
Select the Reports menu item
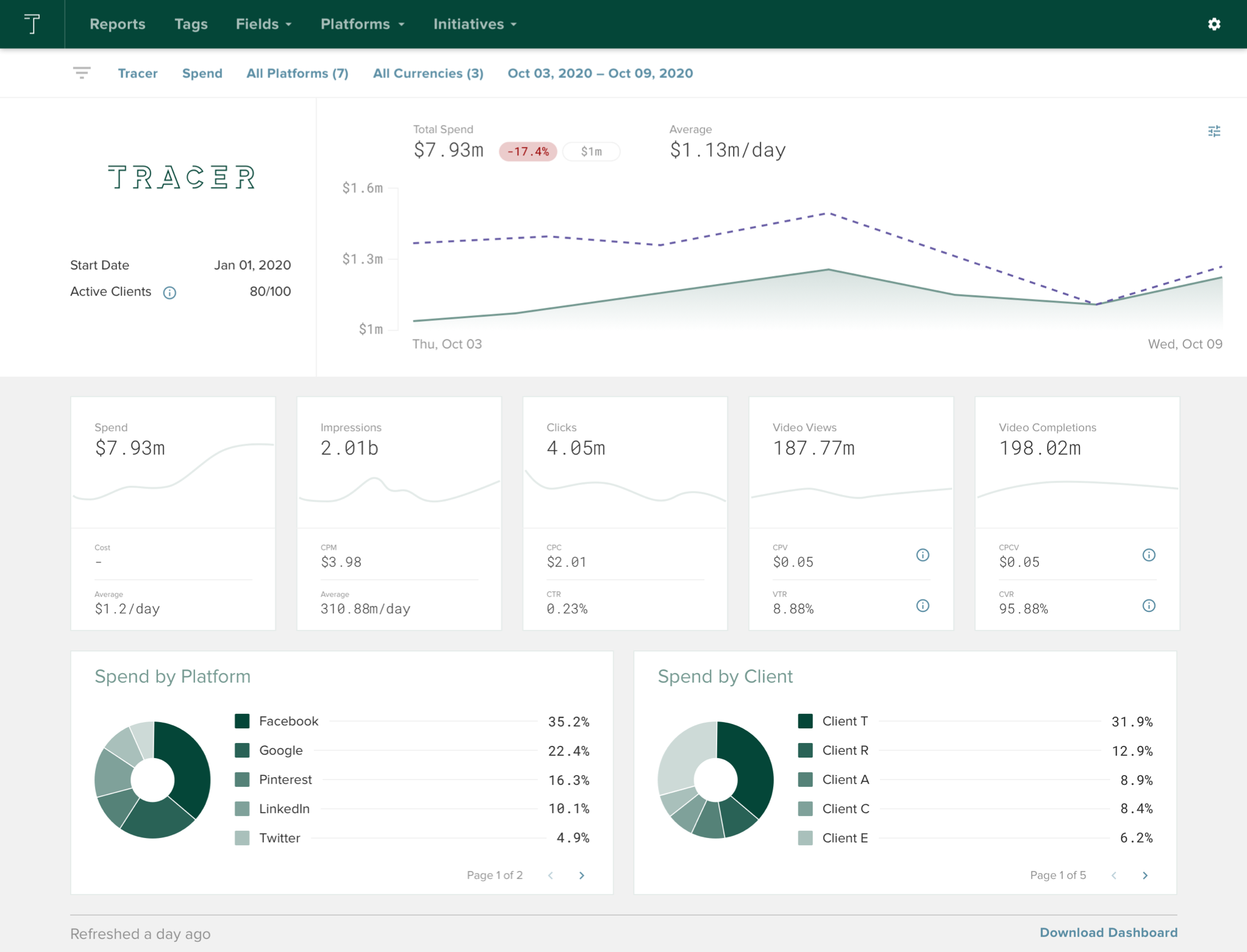tap(117, 24)
